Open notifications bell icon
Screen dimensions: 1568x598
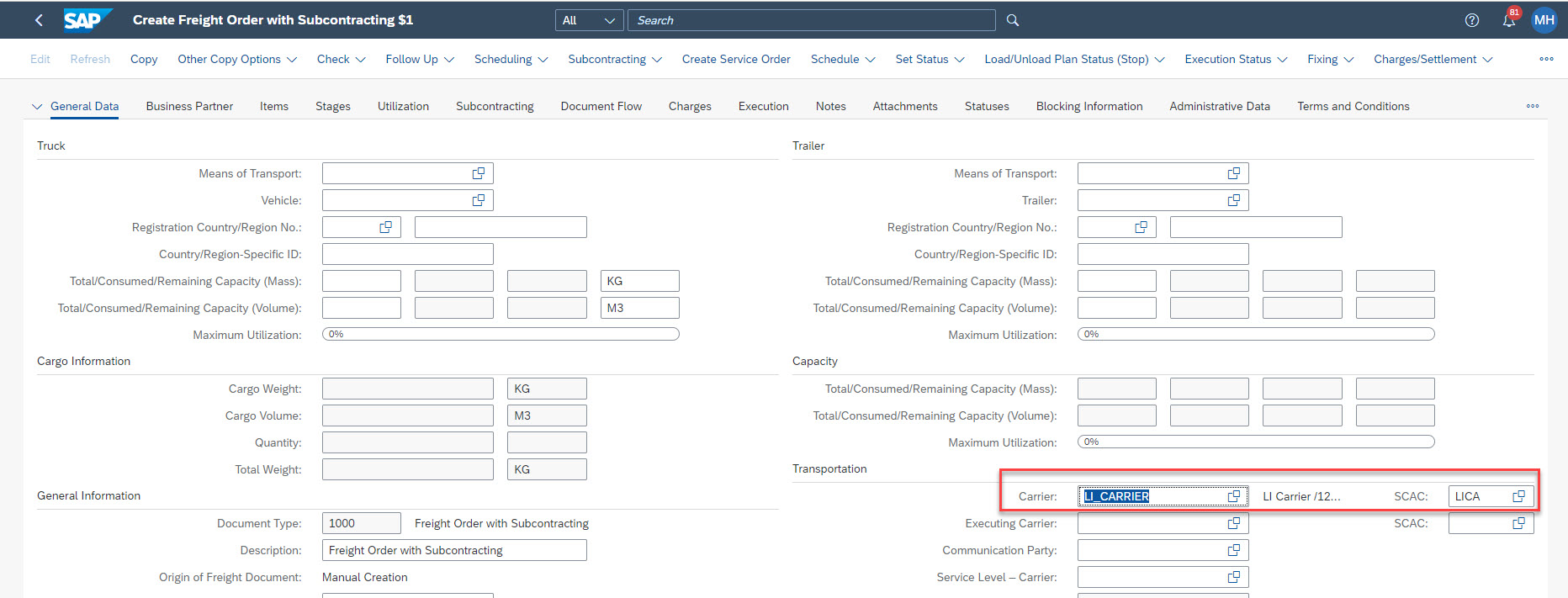(1509, 21)
